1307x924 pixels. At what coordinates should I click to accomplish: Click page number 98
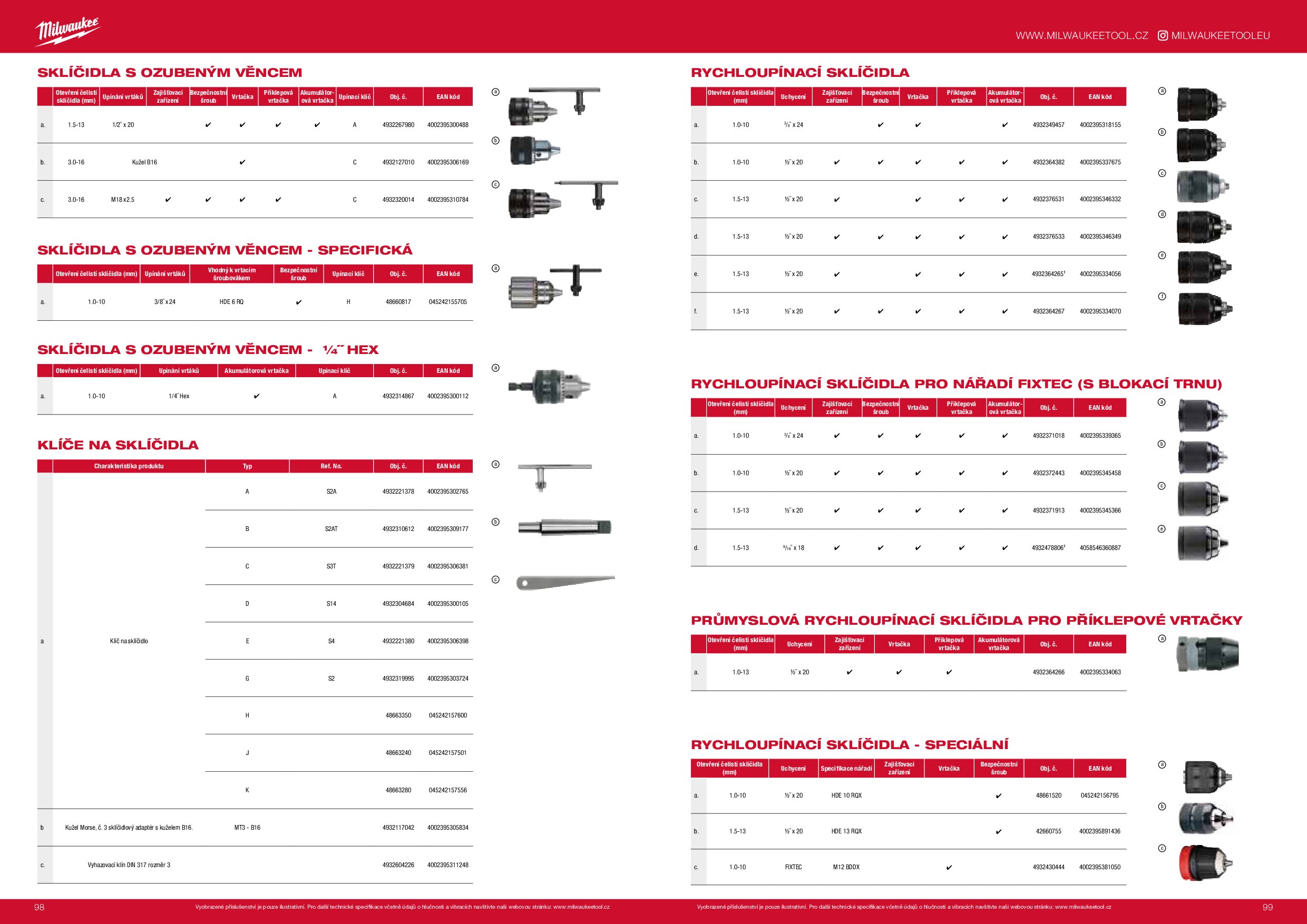click(x=40, y=907)
